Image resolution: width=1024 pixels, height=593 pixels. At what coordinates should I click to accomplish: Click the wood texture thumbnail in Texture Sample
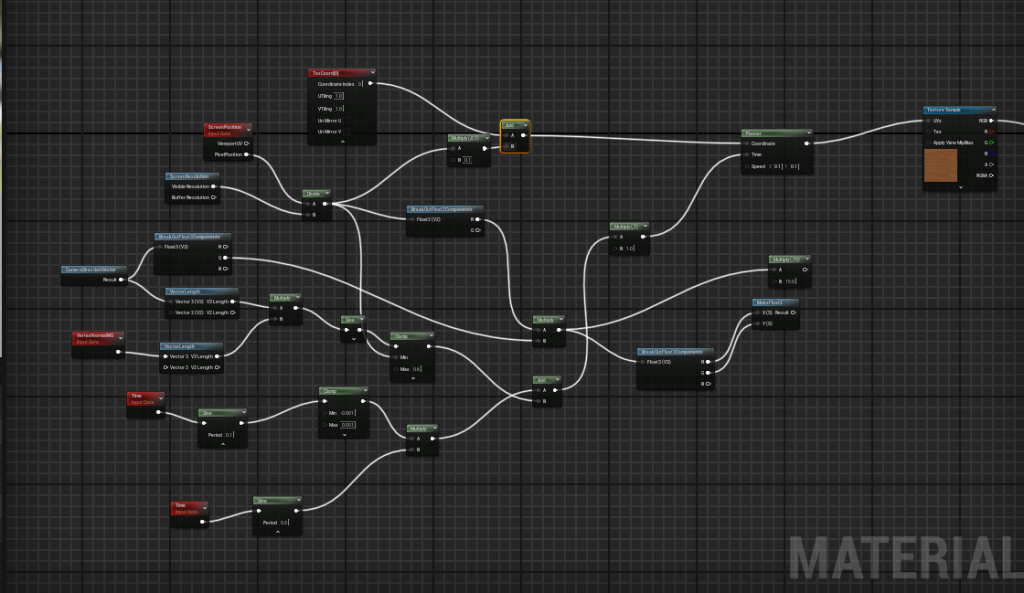coord(940,165)
